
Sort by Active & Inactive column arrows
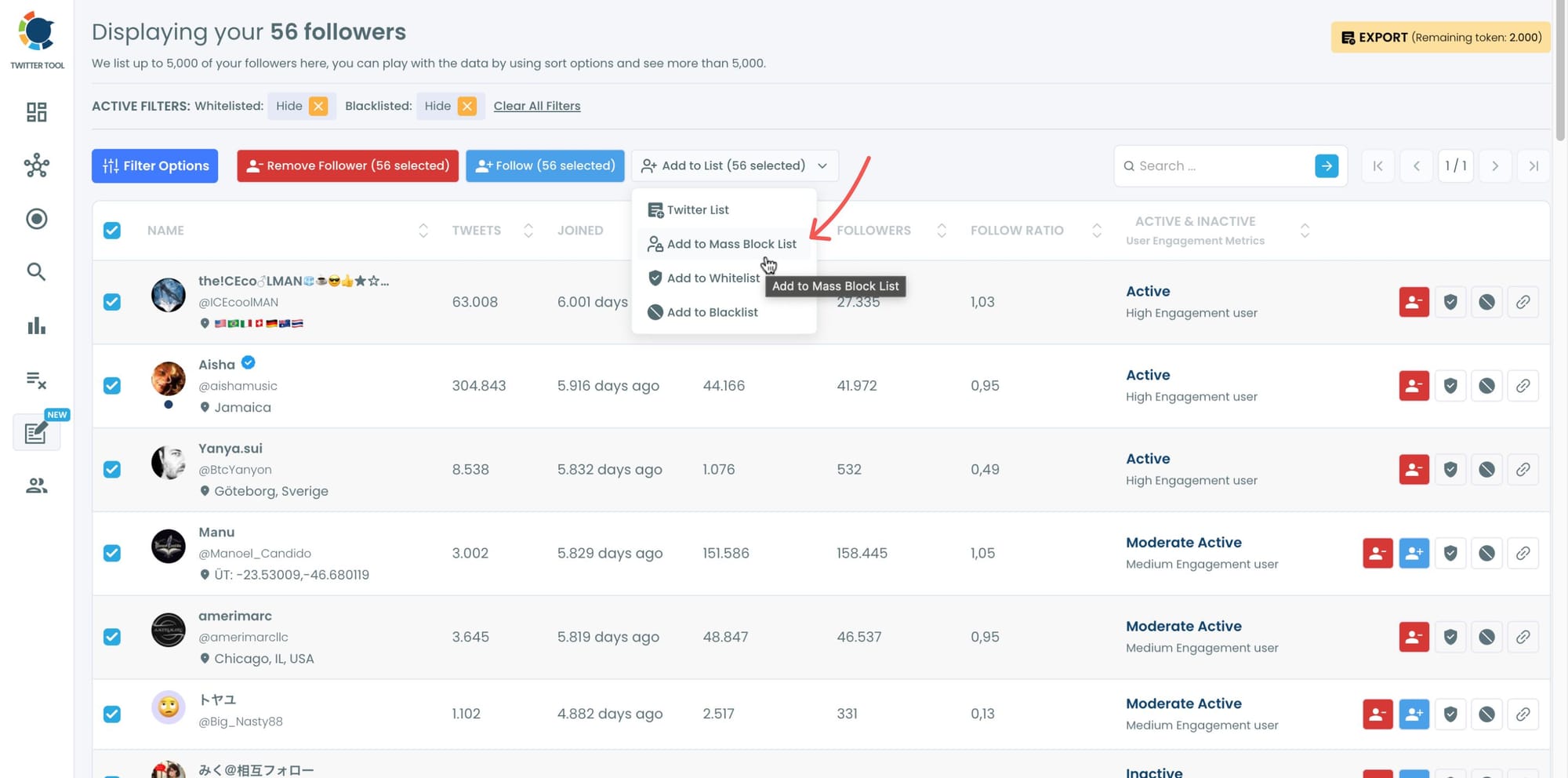[1305, 231]
